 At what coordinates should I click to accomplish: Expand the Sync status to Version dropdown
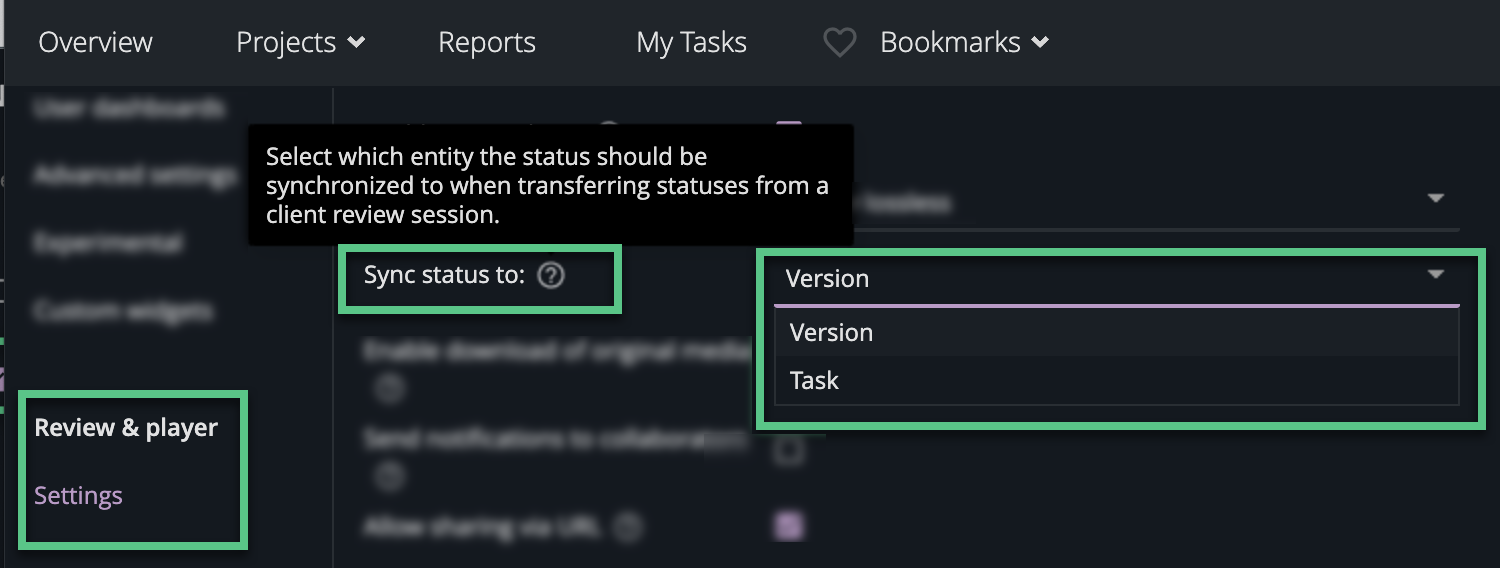pyautogui.click(x=1117, y=278)
